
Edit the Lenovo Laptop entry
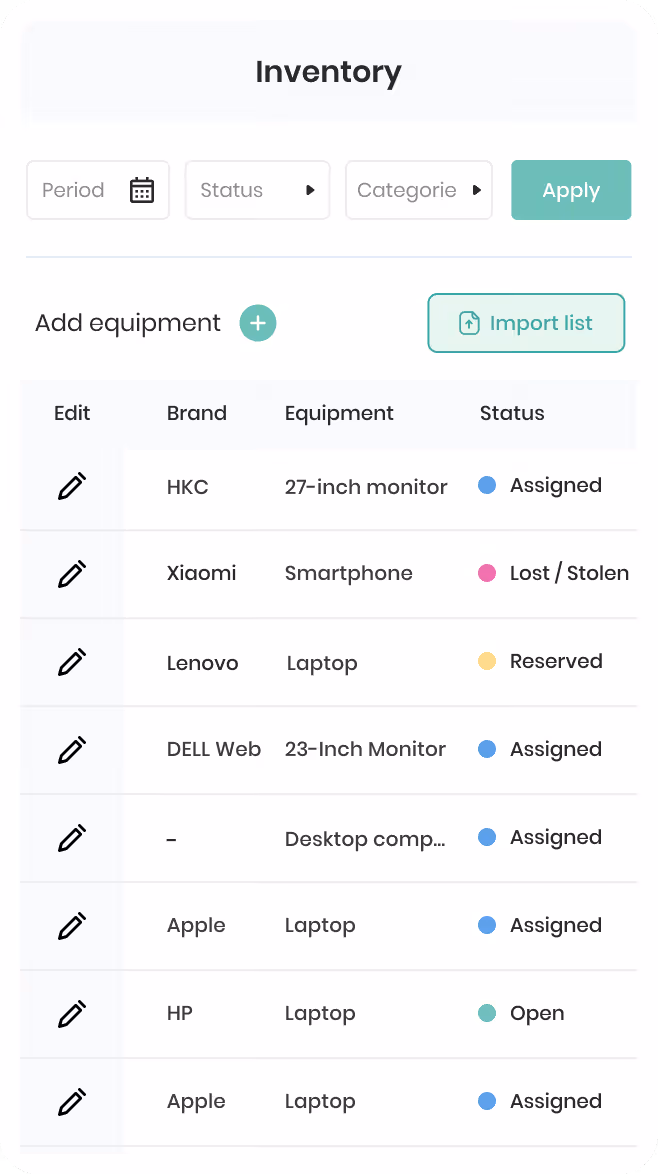[72, 662]
